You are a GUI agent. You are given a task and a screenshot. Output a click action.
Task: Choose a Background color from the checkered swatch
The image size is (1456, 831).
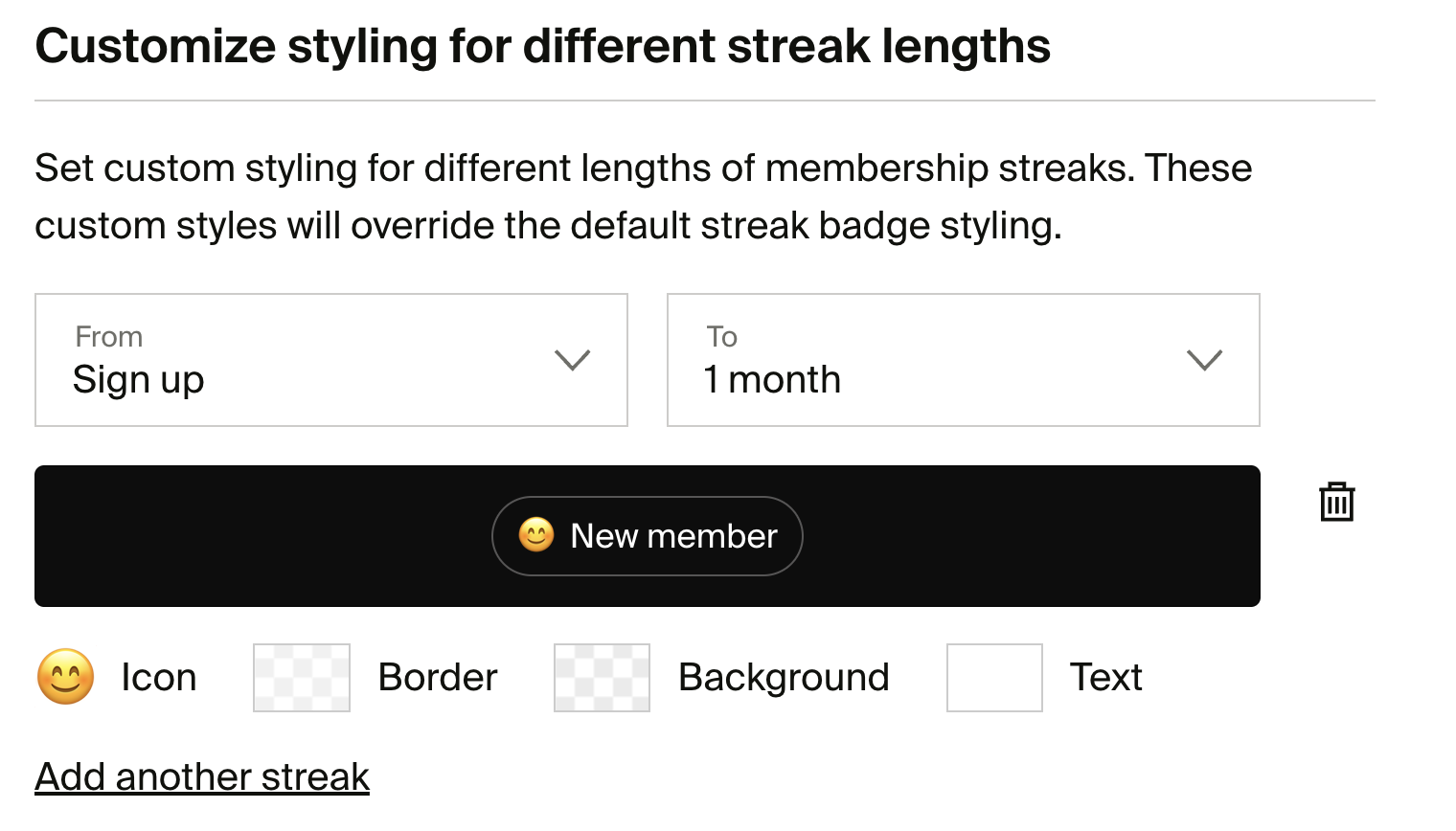(603, 678)
